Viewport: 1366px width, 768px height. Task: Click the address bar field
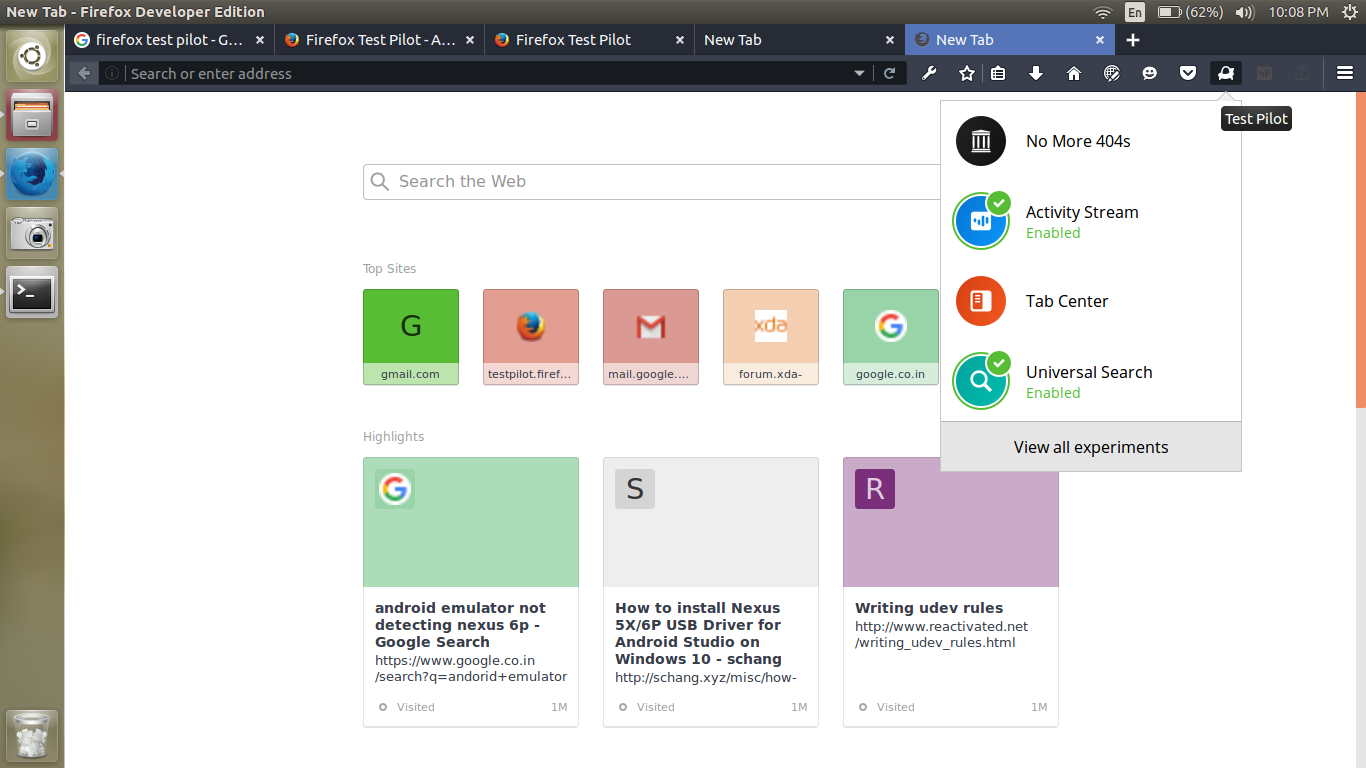pos(488,73)
